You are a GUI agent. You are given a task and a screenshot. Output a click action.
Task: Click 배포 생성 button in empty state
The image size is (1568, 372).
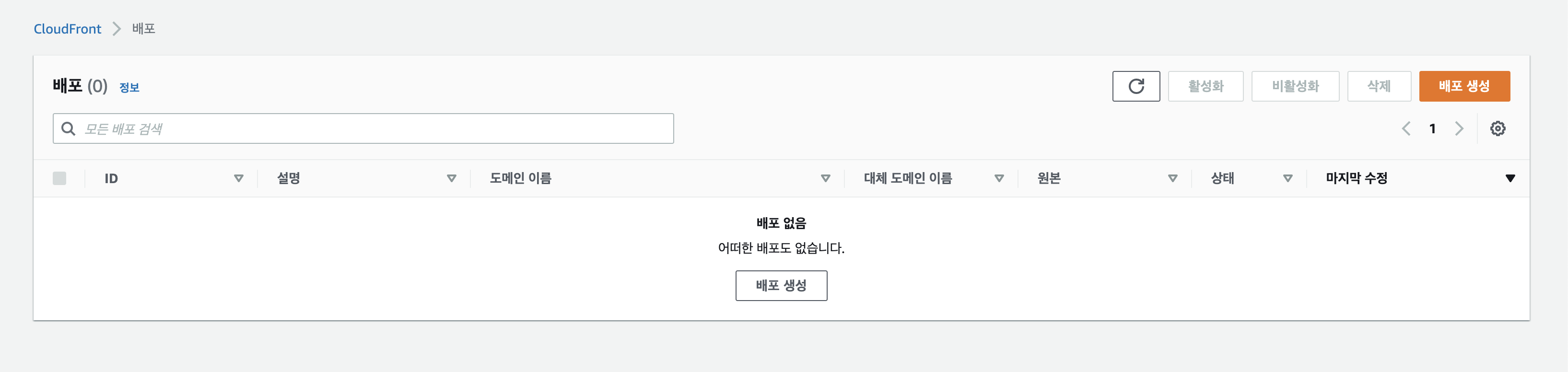coord(781,286)
